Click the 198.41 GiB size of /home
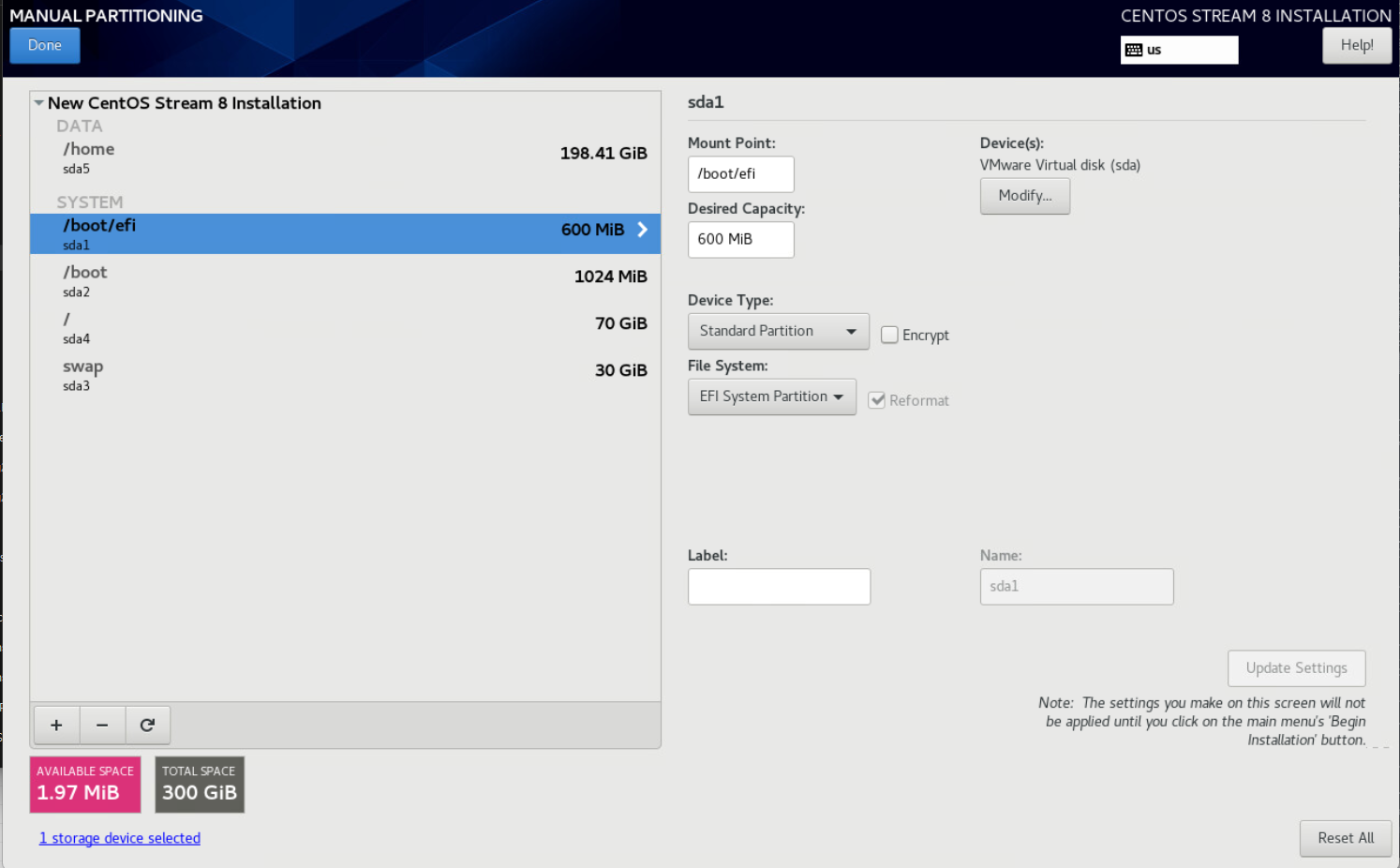Screen dimensions: 1400x868 coord(603,154)
